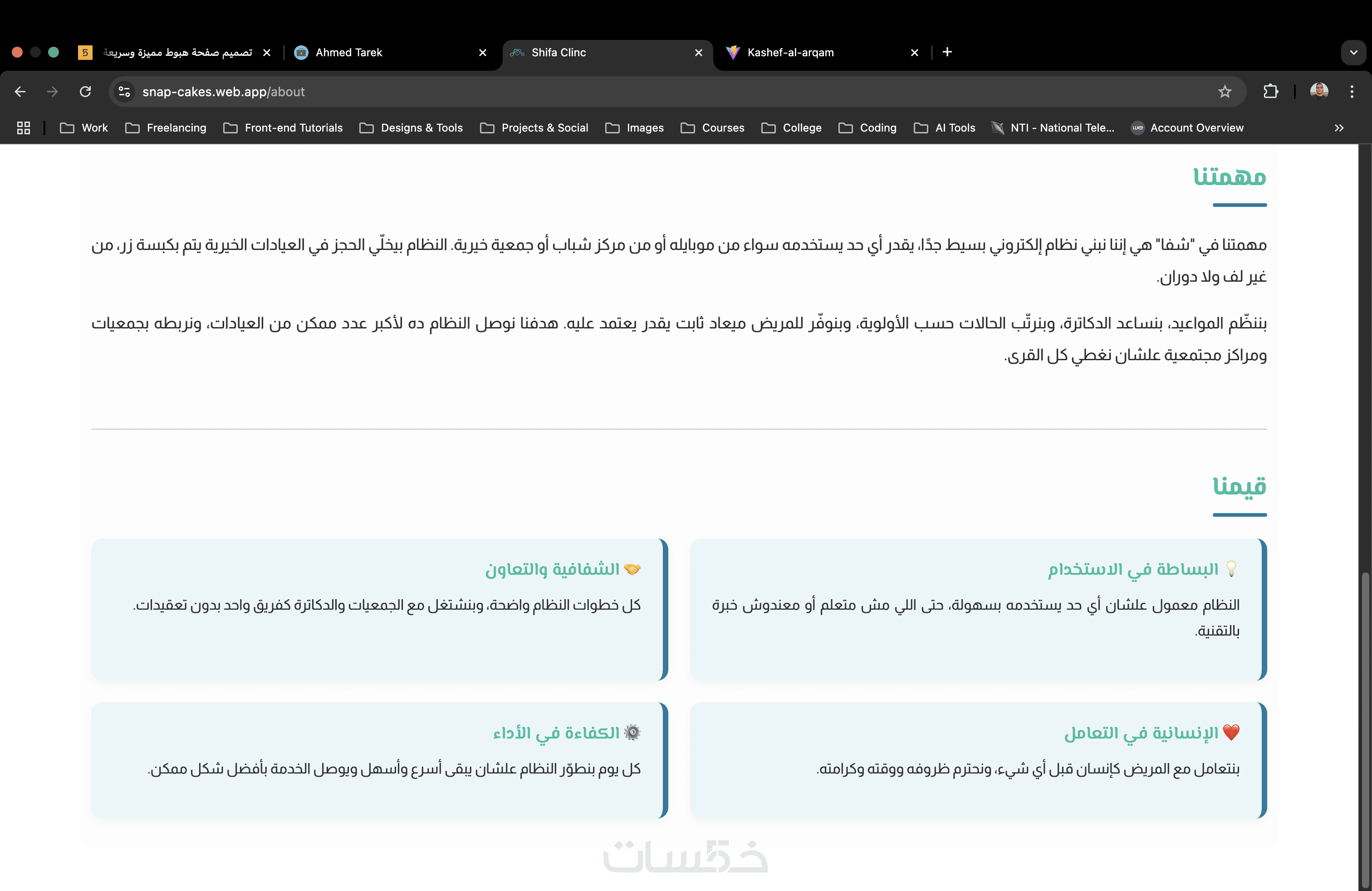Close the Shifa Clinc tab
The width and height of the screenshot is (1372, 891).
click(699, 53)
